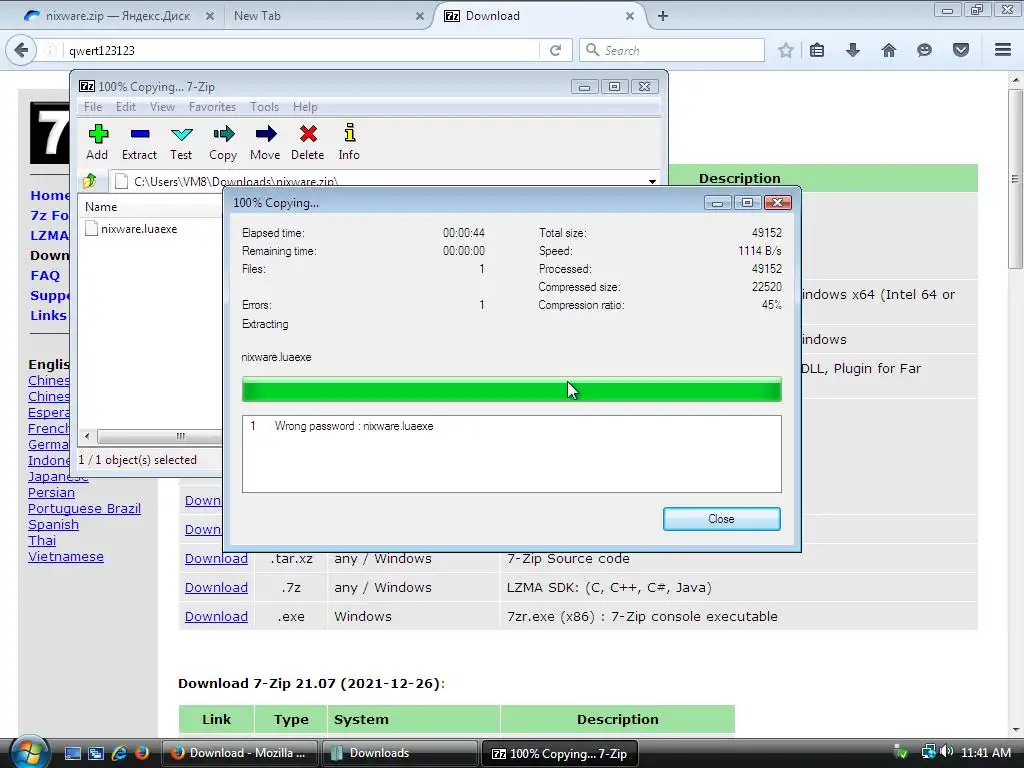Expand the 7-Zip address path dropdown
This screenshot has height=768, width=1024.
pos(652,181)
